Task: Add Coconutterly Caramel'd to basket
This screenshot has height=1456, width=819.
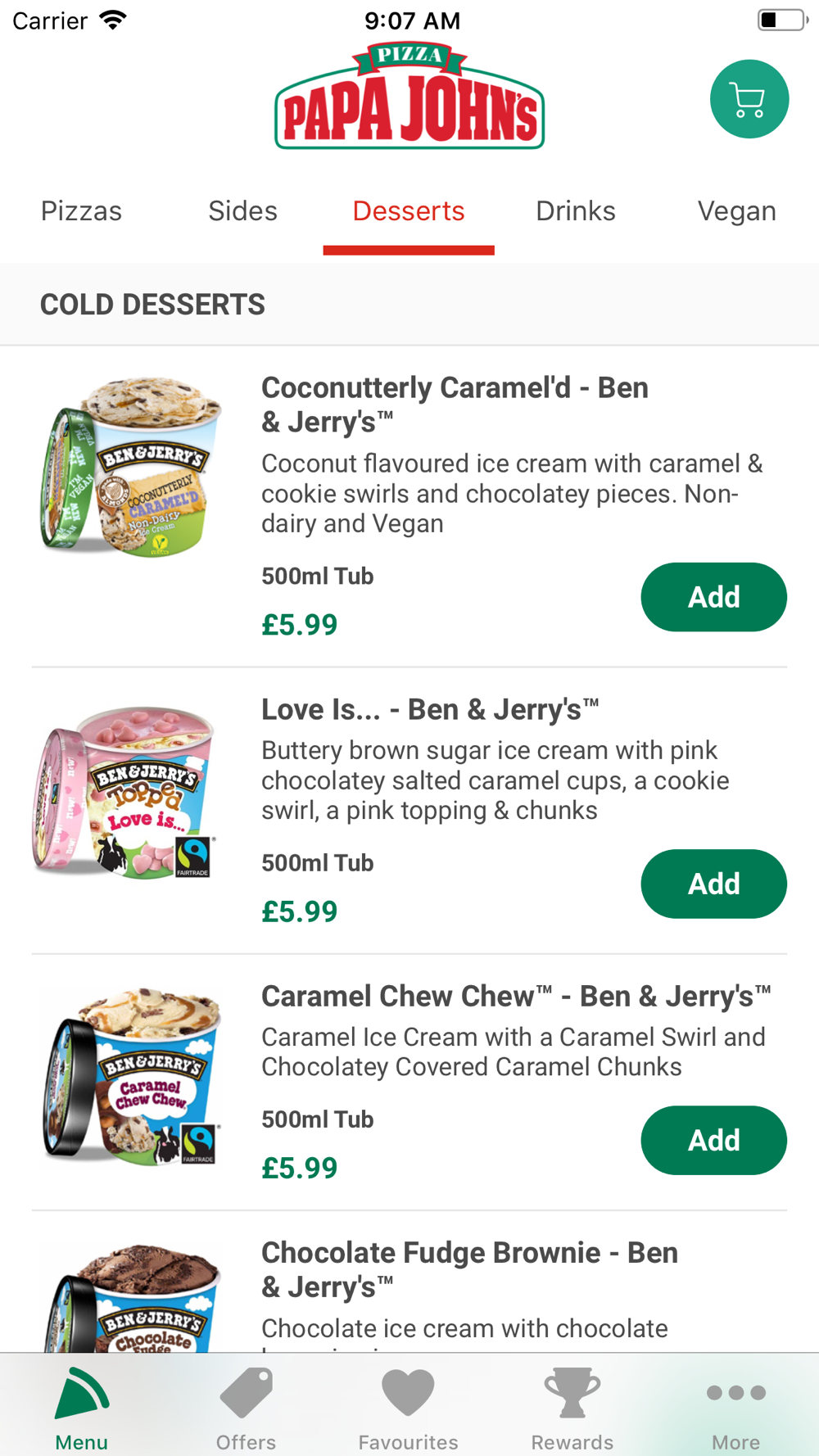Action: point(713,597)
